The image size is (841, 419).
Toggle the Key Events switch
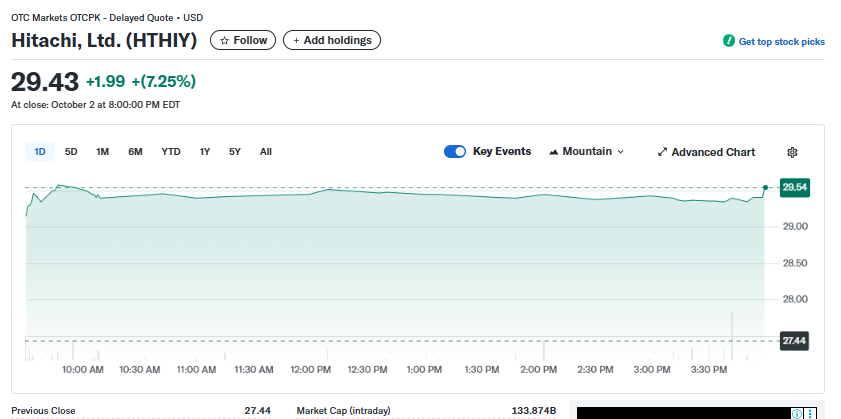[455, 152]
